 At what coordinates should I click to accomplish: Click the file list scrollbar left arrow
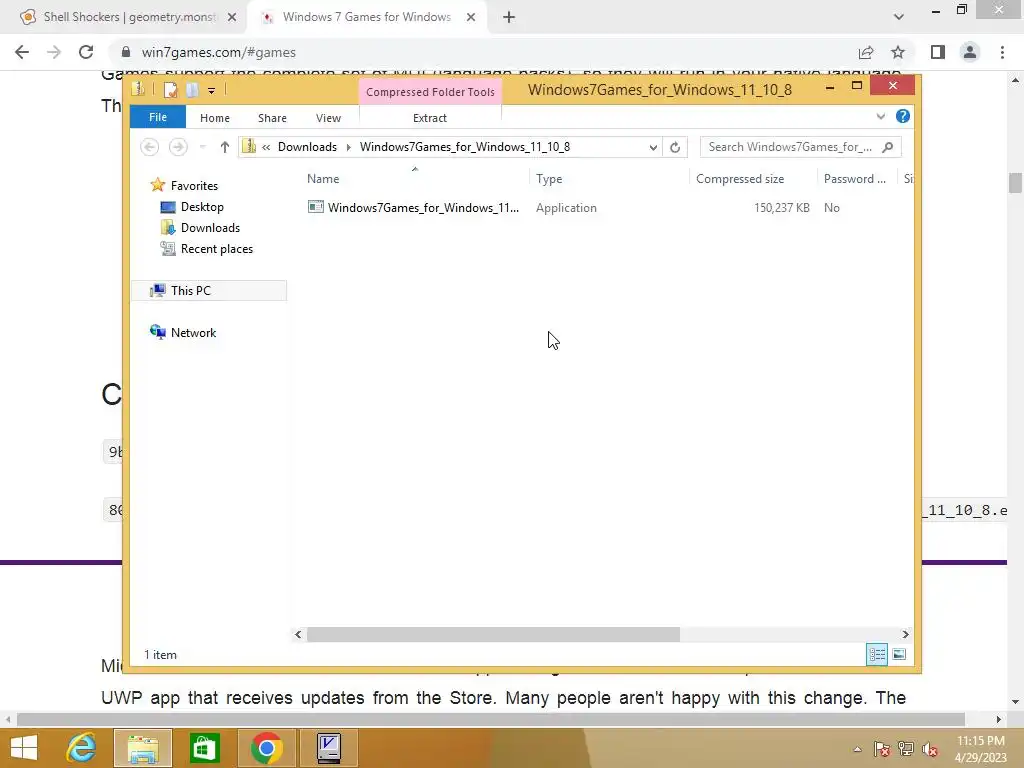coord(298,634)
